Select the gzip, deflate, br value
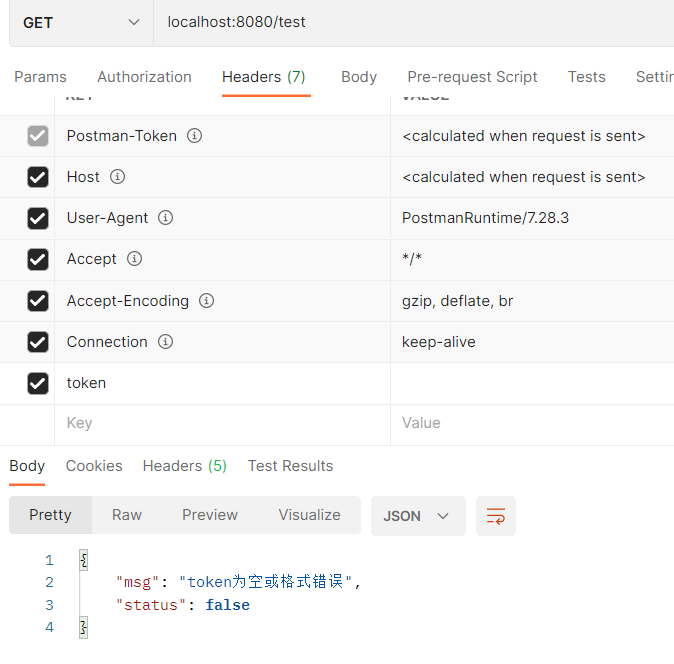Viewport: 674px width, 664px height. point(457,301)
